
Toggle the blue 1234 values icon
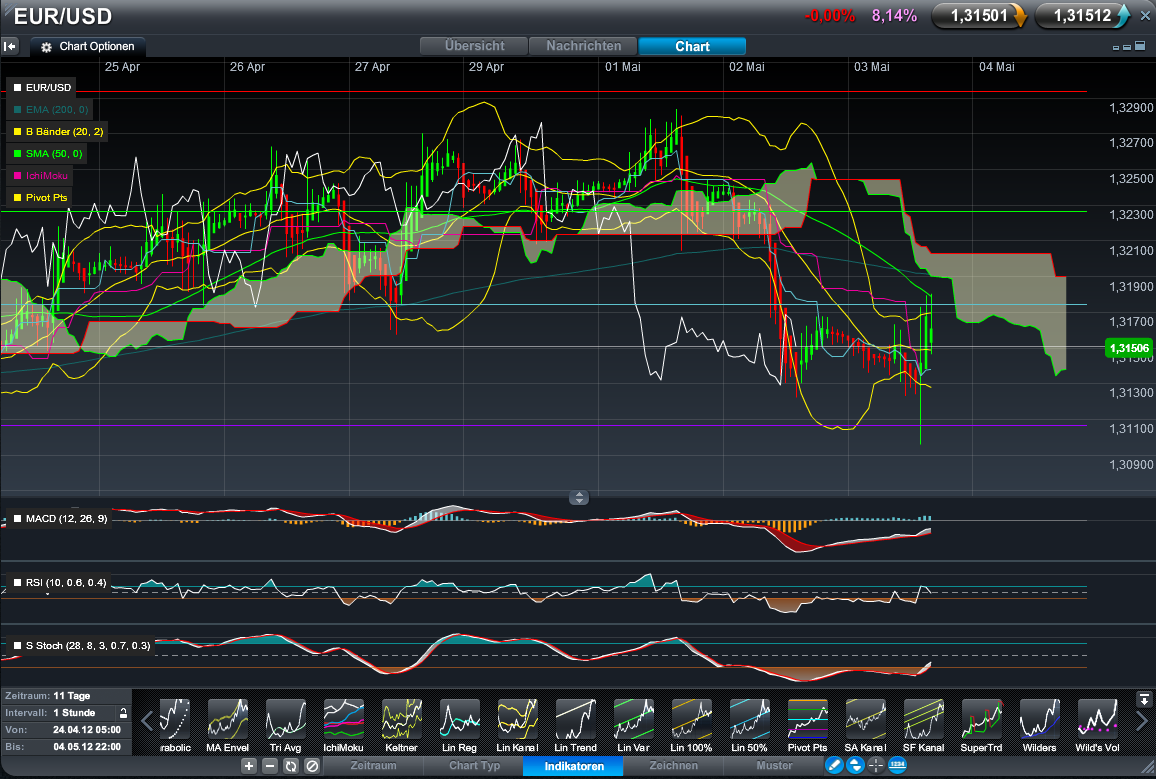click(x=897, y=766)
